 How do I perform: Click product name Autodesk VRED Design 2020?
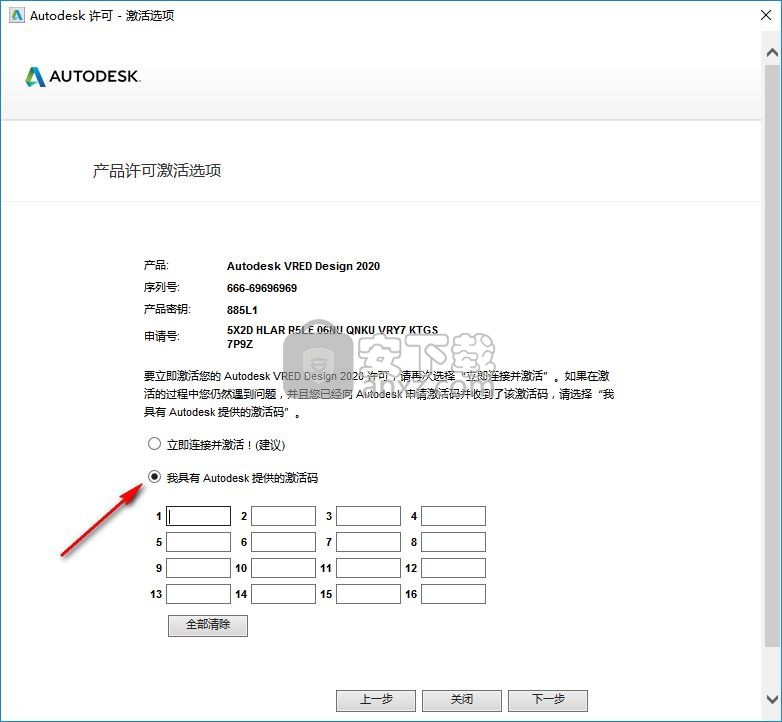303,266
